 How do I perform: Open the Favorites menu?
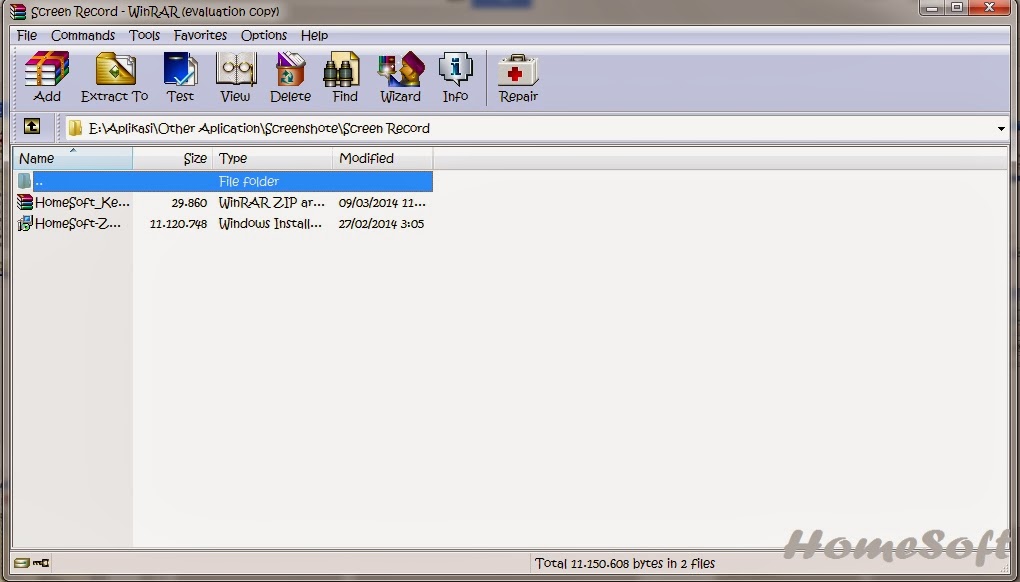pyautogui.click(x=200, y=35)
